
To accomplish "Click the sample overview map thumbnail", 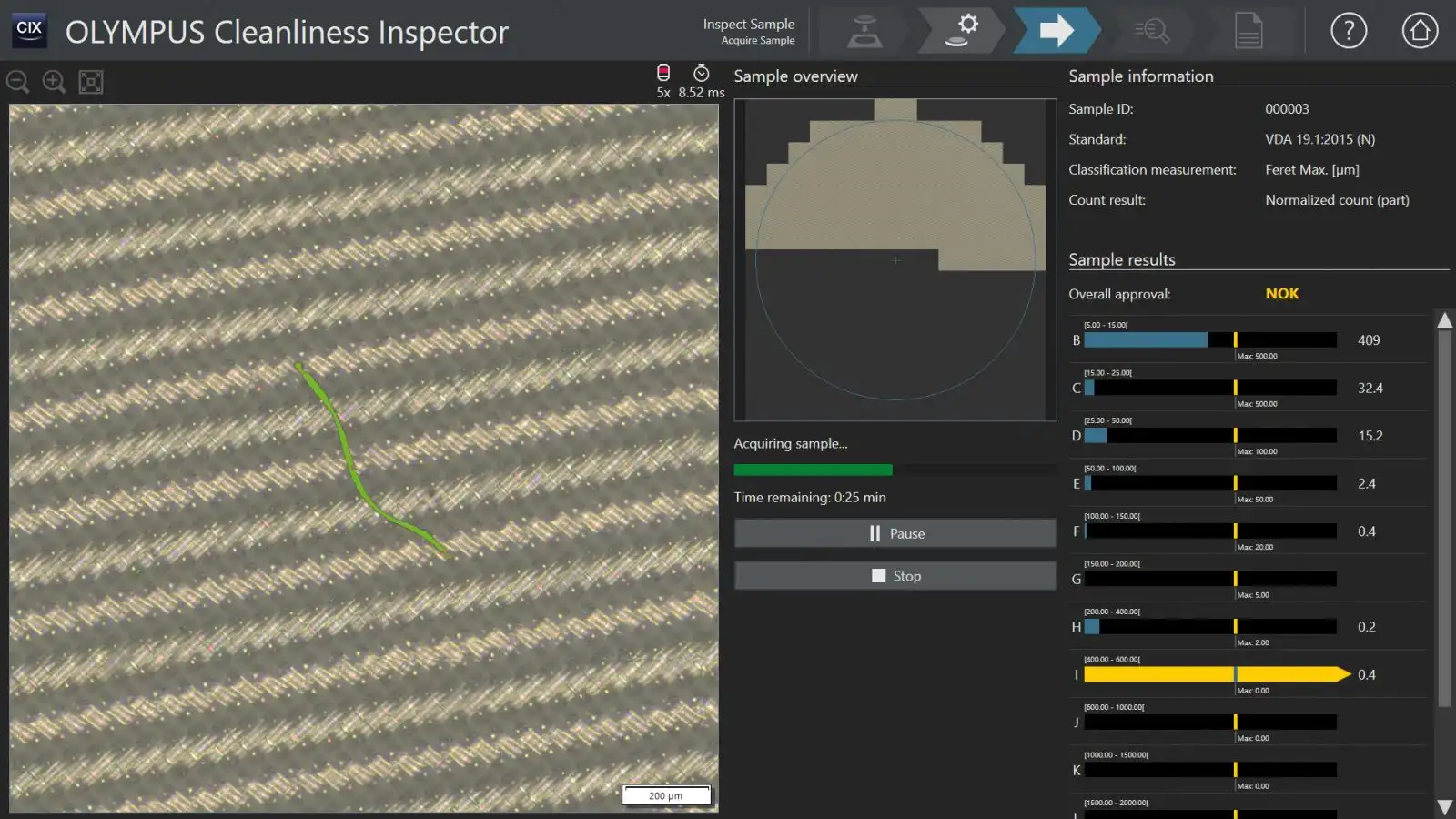I will point(895,259).
